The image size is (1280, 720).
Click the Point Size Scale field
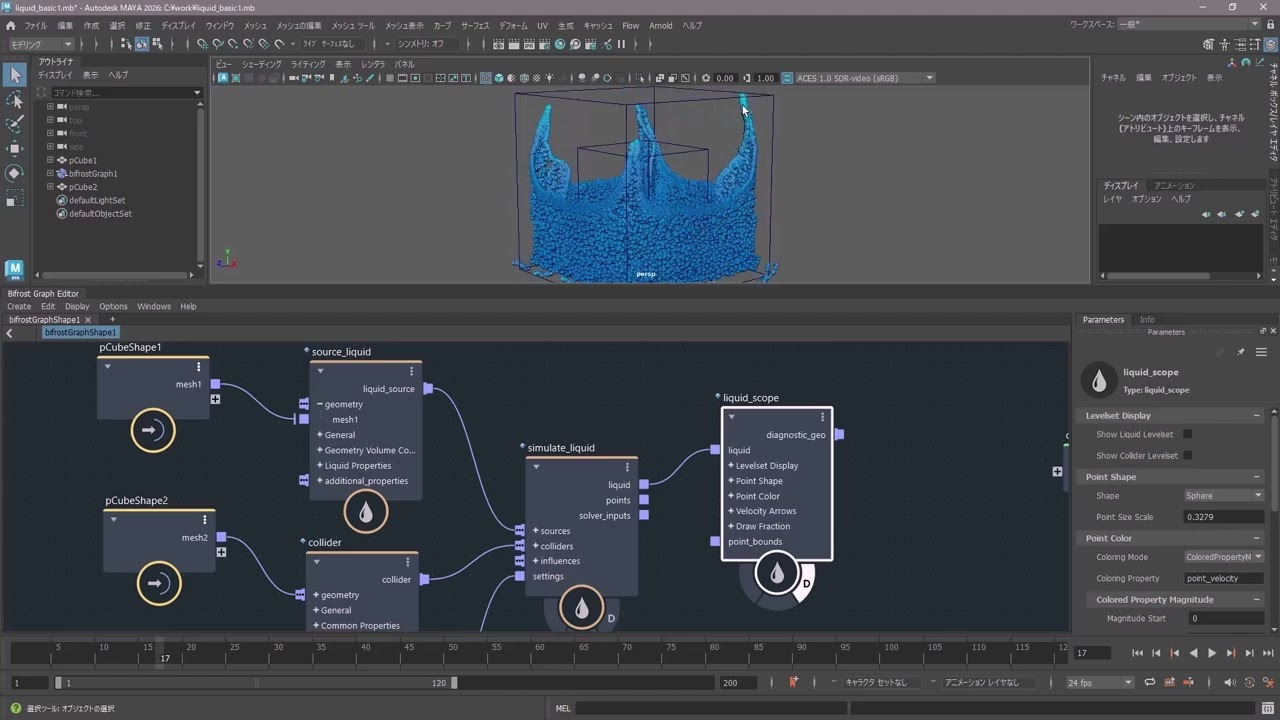tap(1224, 517)
